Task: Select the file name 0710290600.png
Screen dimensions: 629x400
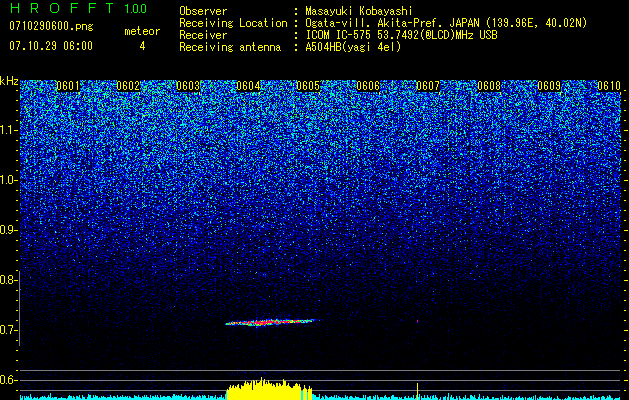Action: pyautogui.click(x=51, y=26)
